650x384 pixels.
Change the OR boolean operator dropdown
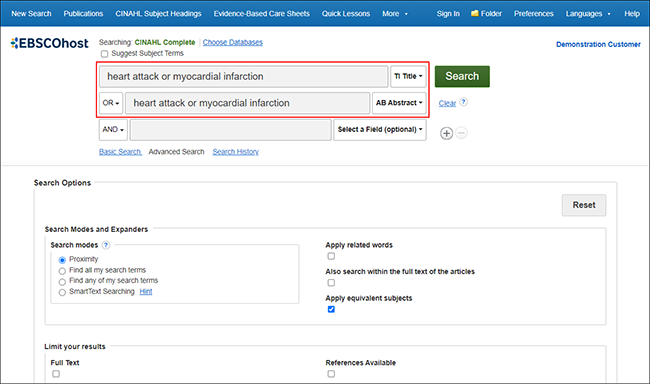click(111, 103)
